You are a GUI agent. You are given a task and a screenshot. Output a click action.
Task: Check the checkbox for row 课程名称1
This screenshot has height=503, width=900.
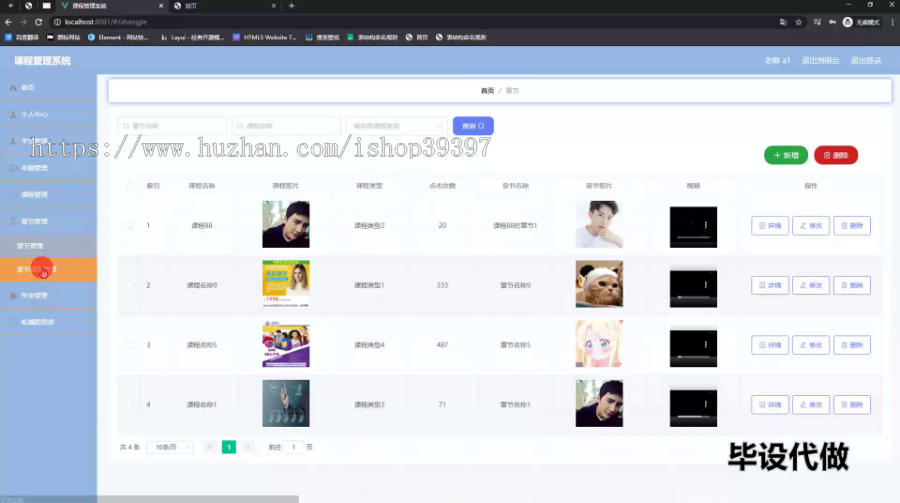click(130, 405)
